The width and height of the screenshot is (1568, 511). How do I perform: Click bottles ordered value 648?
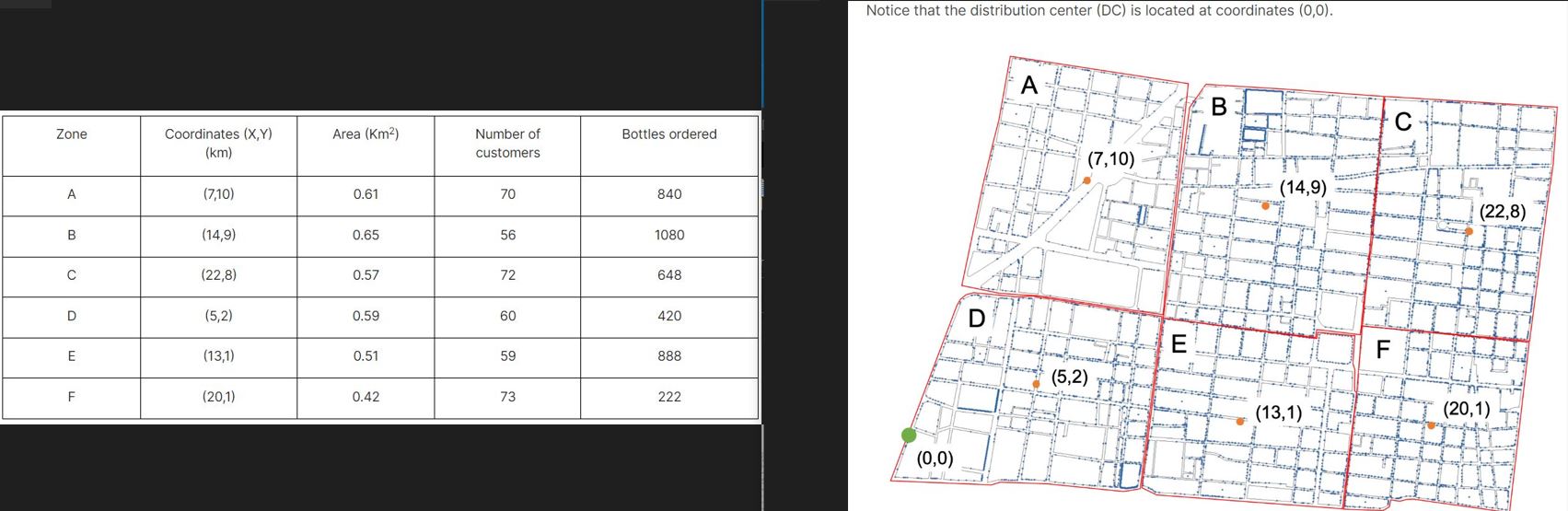[669, 275]
